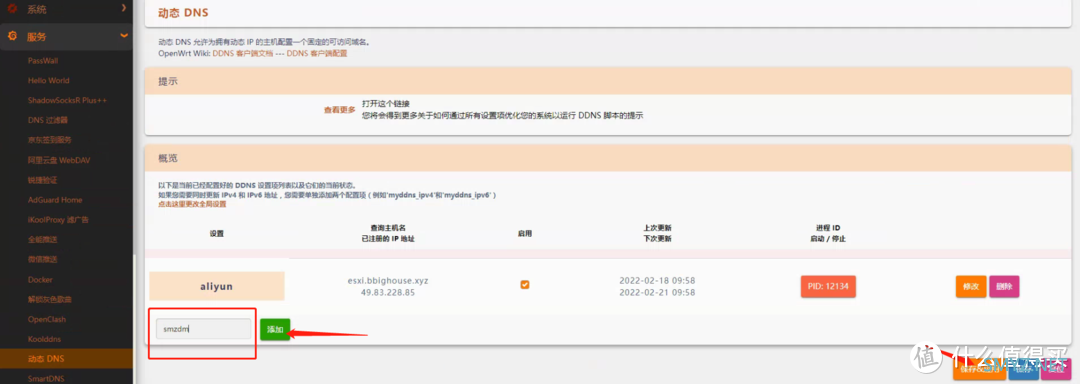Click the PID: 12134 process button

click(828, 286)
